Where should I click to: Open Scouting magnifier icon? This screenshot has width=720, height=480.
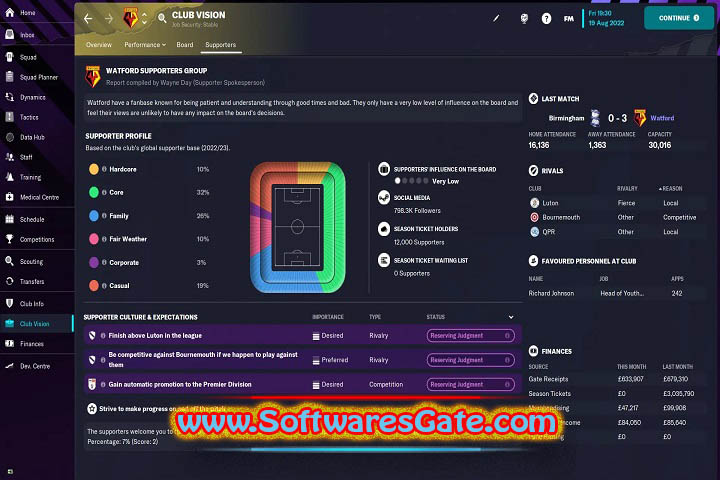click(x=10, y=261)
